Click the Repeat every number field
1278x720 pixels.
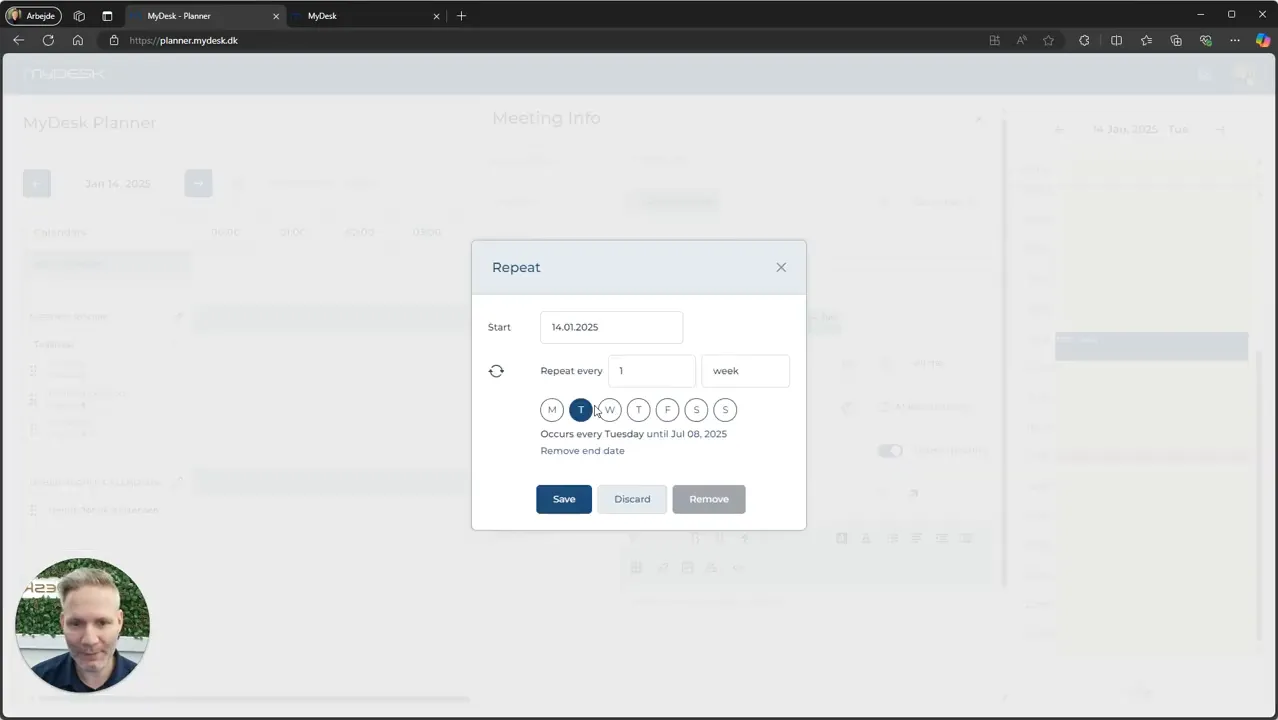point(651,371)
